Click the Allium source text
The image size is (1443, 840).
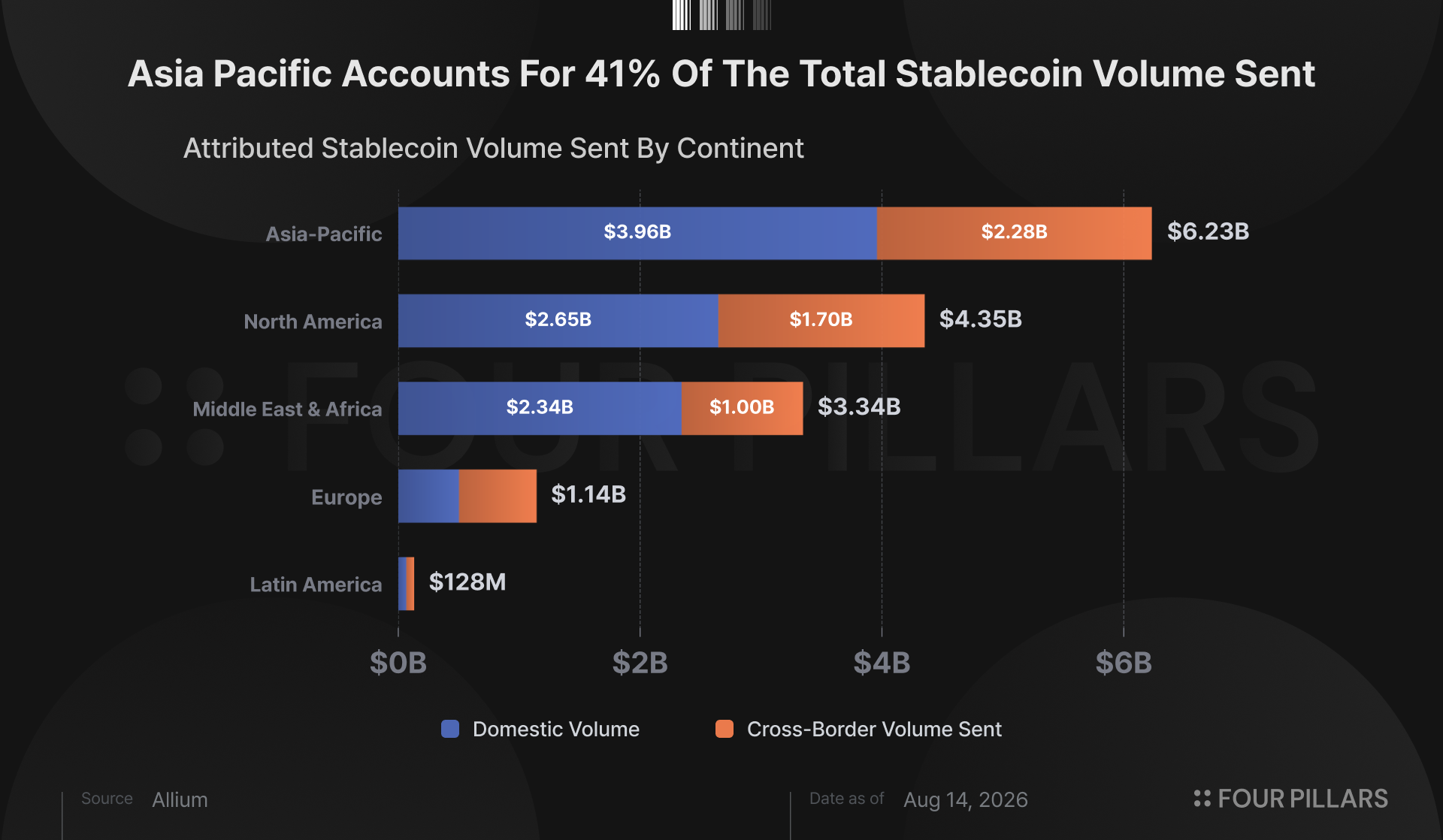(x=180, y=799)
